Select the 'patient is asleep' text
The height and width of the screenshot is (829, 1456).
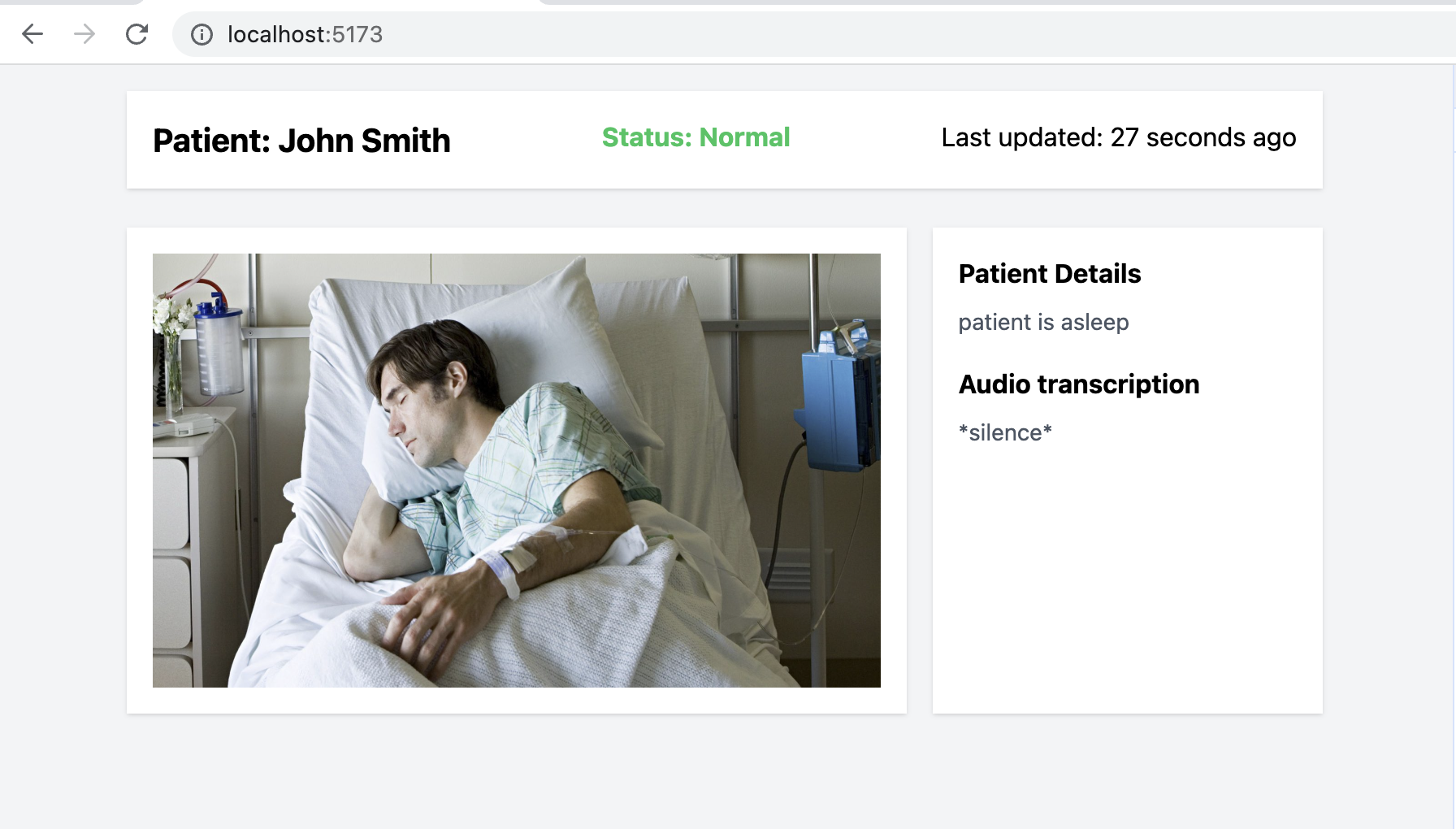[1043, 322]
